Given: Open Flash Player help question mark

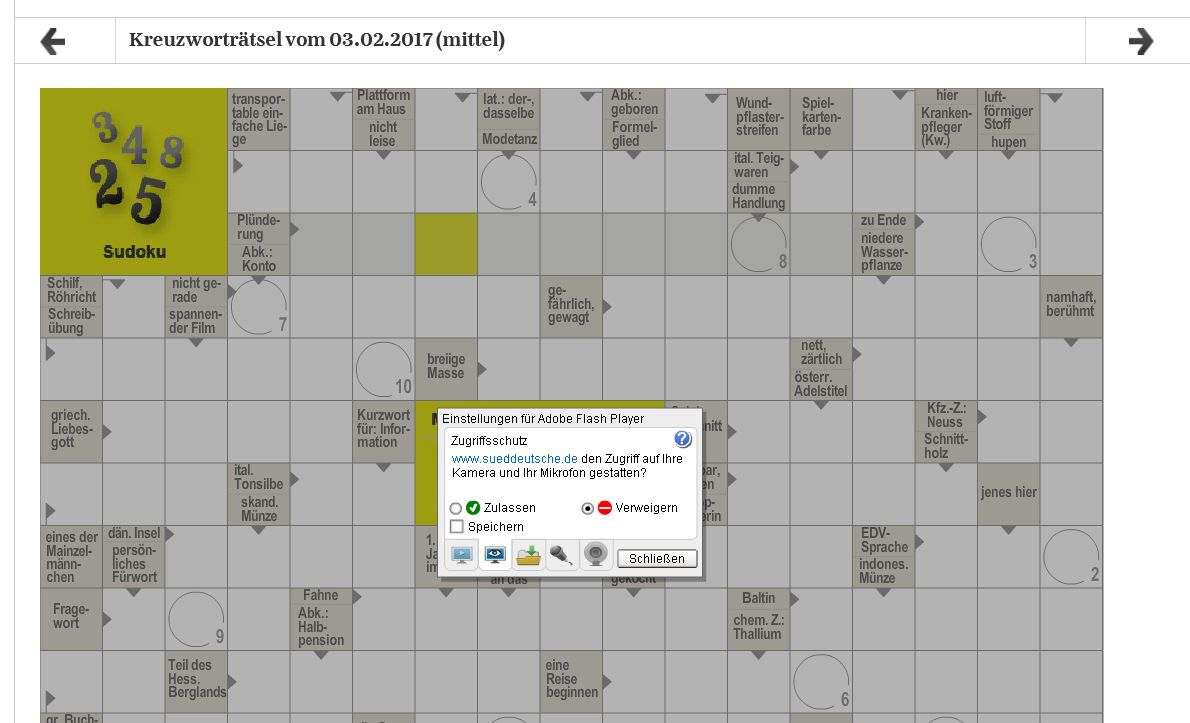Looking at the screenshot, I should 682,439.
